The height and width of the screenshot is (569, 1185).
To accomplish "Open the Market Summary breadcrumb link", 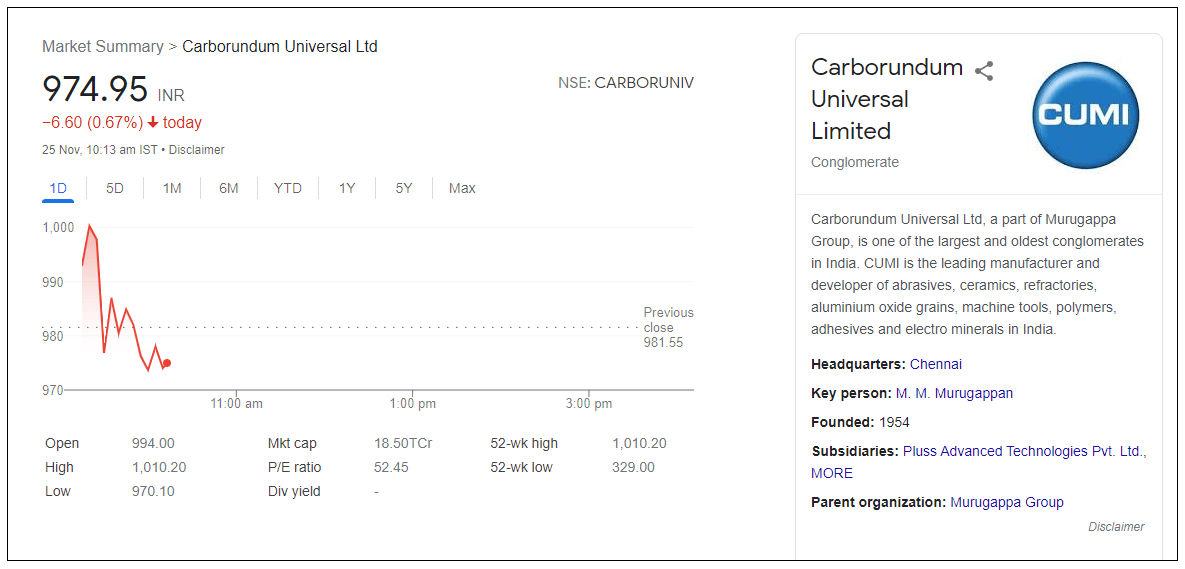I will coord(103,47).
